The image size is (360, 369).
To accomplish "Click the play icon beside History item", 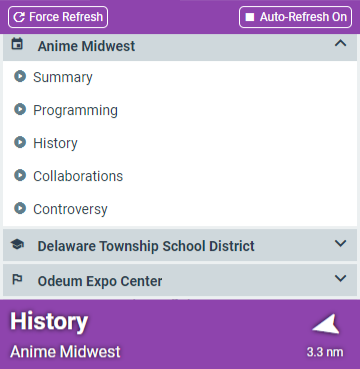I will (20, 142).
